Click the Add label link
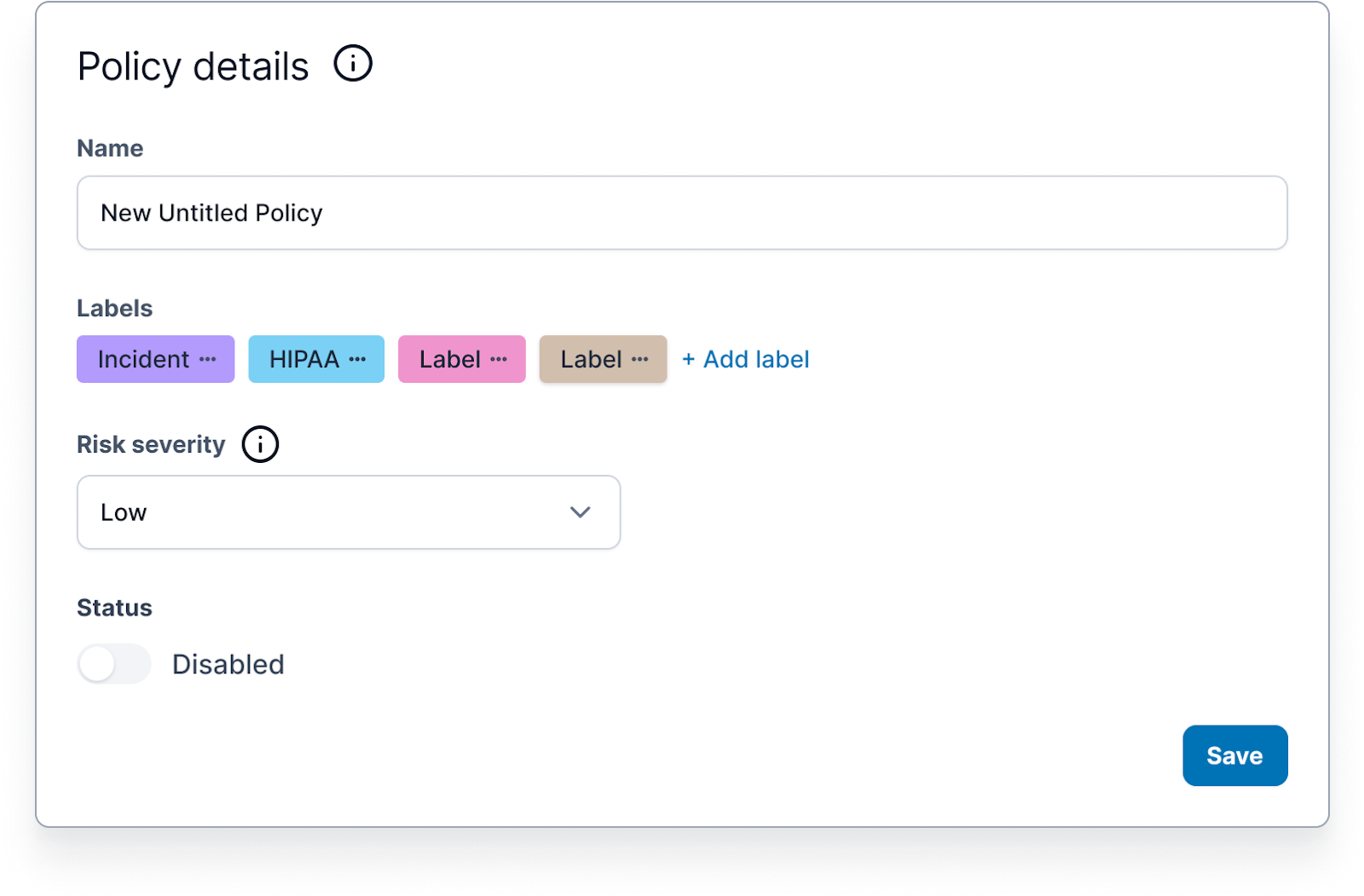 [x=746, y=360]
